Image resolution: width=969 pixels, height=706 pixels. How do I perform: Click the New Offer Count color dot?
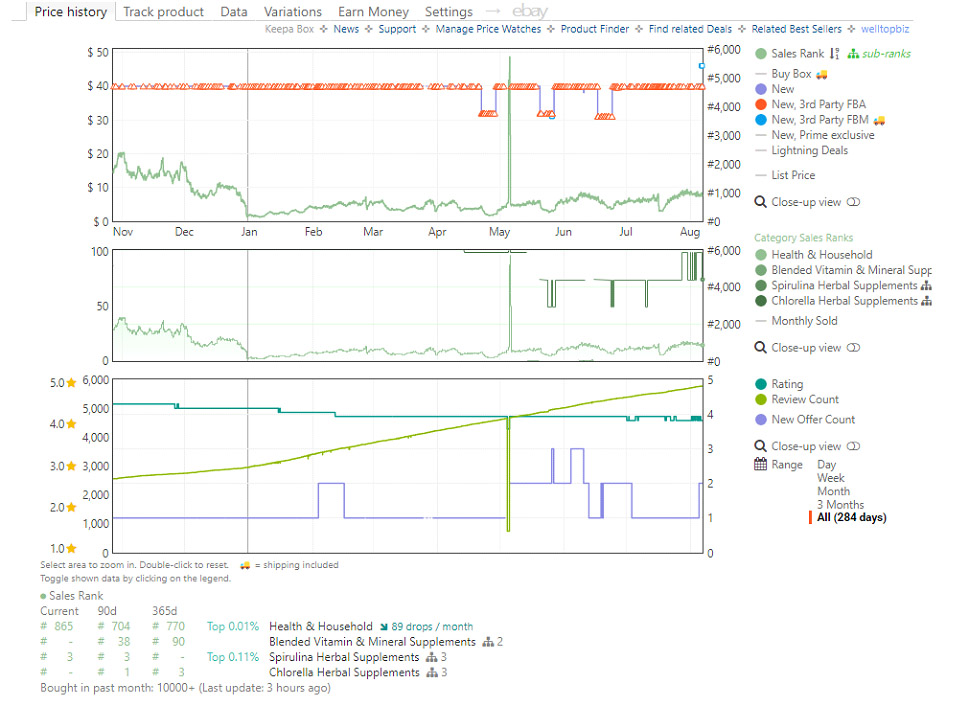pos(762,420)
